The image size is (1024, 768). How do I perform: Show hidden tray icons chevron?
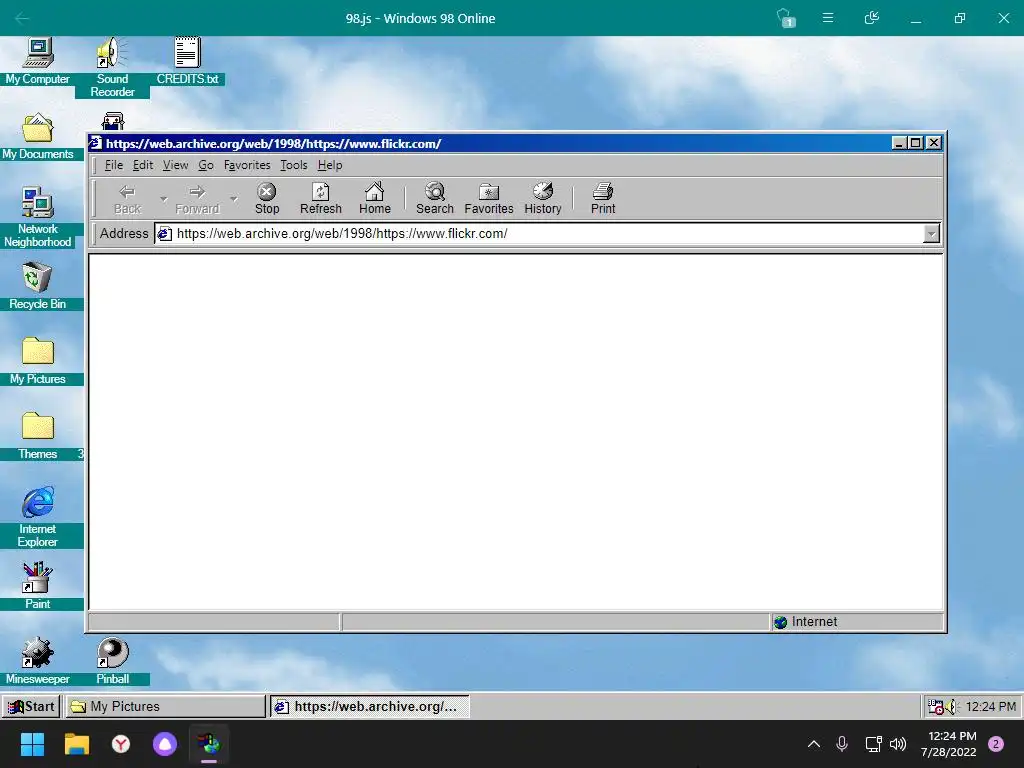click(x=814, y=744)
